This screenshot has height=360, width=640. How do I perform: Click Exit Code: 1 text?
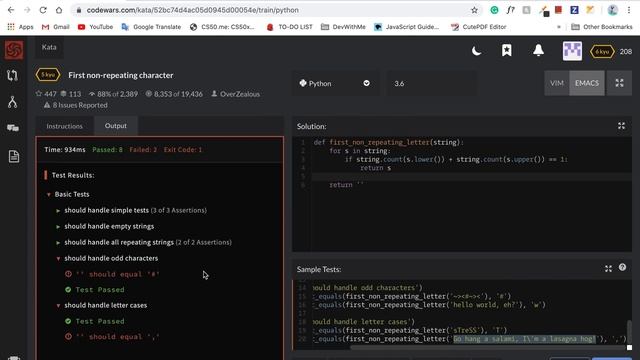[183, 150]
